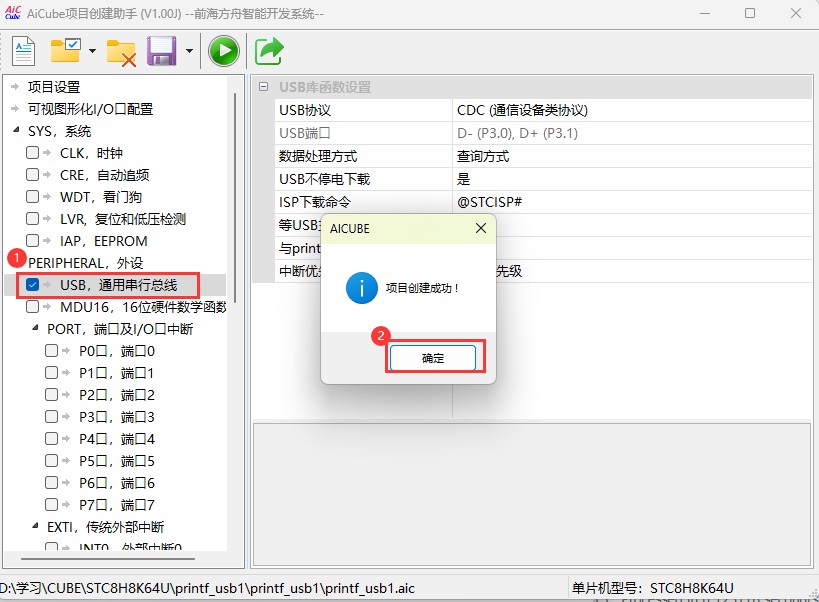Toggle P1口, 端口1 checkbox
Viewport: 819px width, 602px height.
pyautogui.click(x=51, y=372)
